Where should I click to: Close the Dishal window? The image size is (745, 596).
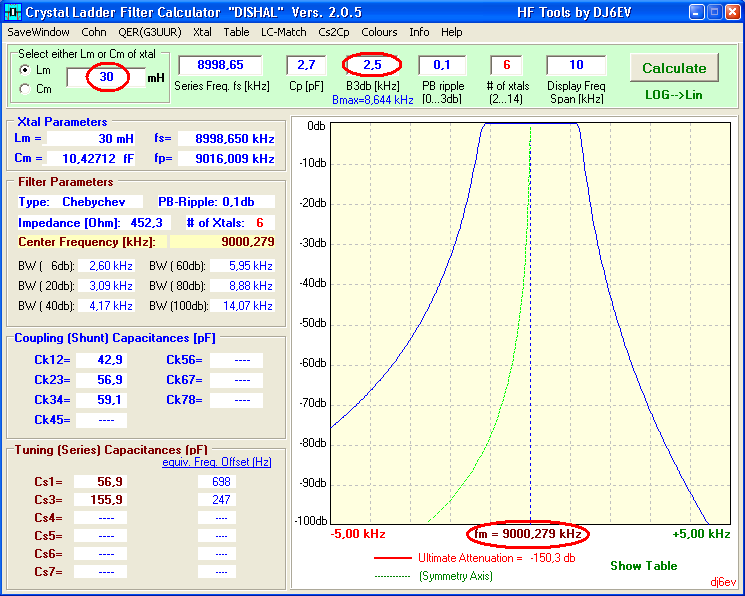tap(732, 12)
